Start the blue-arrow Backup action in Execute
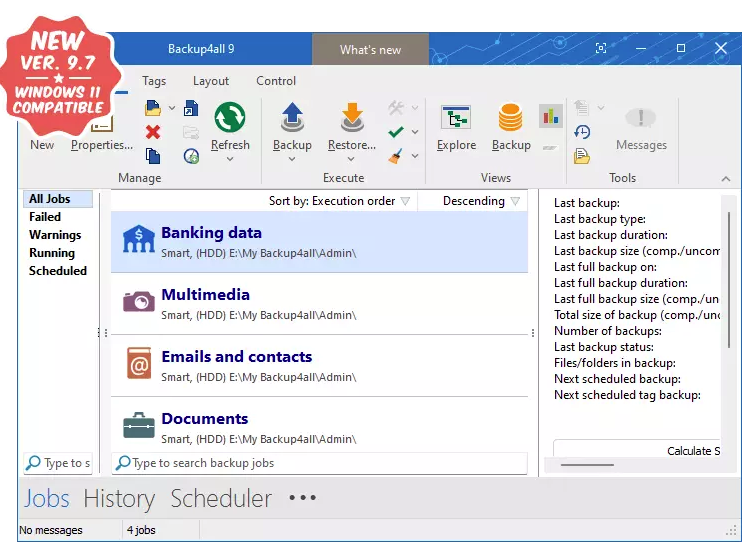Screen dimensions: 747x551 click(292, 117)
